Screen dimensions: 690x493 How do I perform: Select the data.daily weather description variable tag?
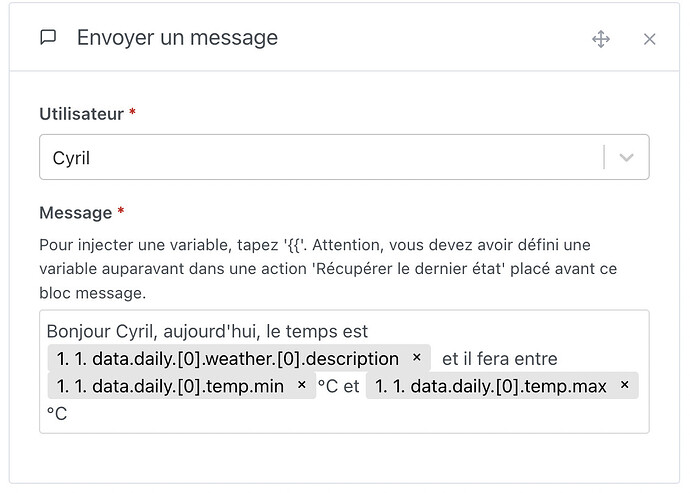227,358
